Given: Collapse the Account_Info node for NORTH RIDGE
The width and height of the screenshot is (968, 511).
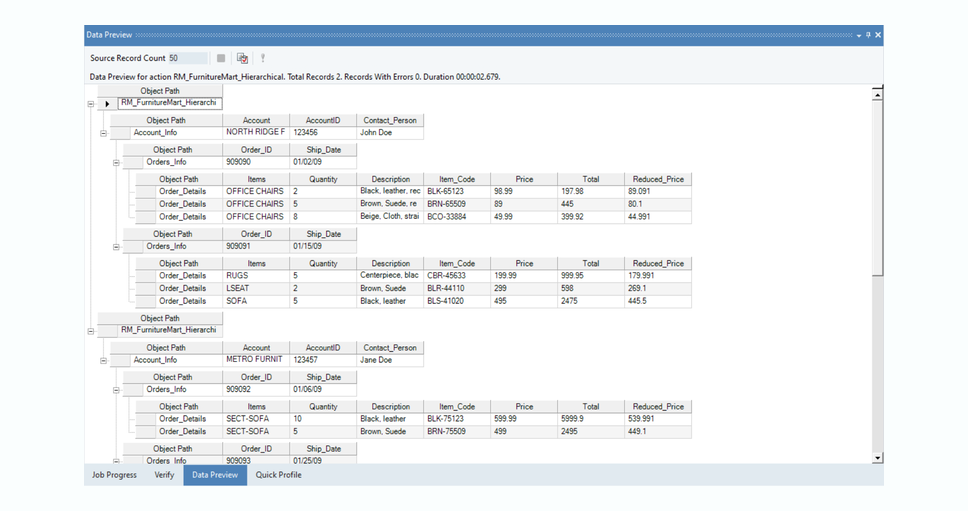Looking at the screenshot, I should coord(103,133).
